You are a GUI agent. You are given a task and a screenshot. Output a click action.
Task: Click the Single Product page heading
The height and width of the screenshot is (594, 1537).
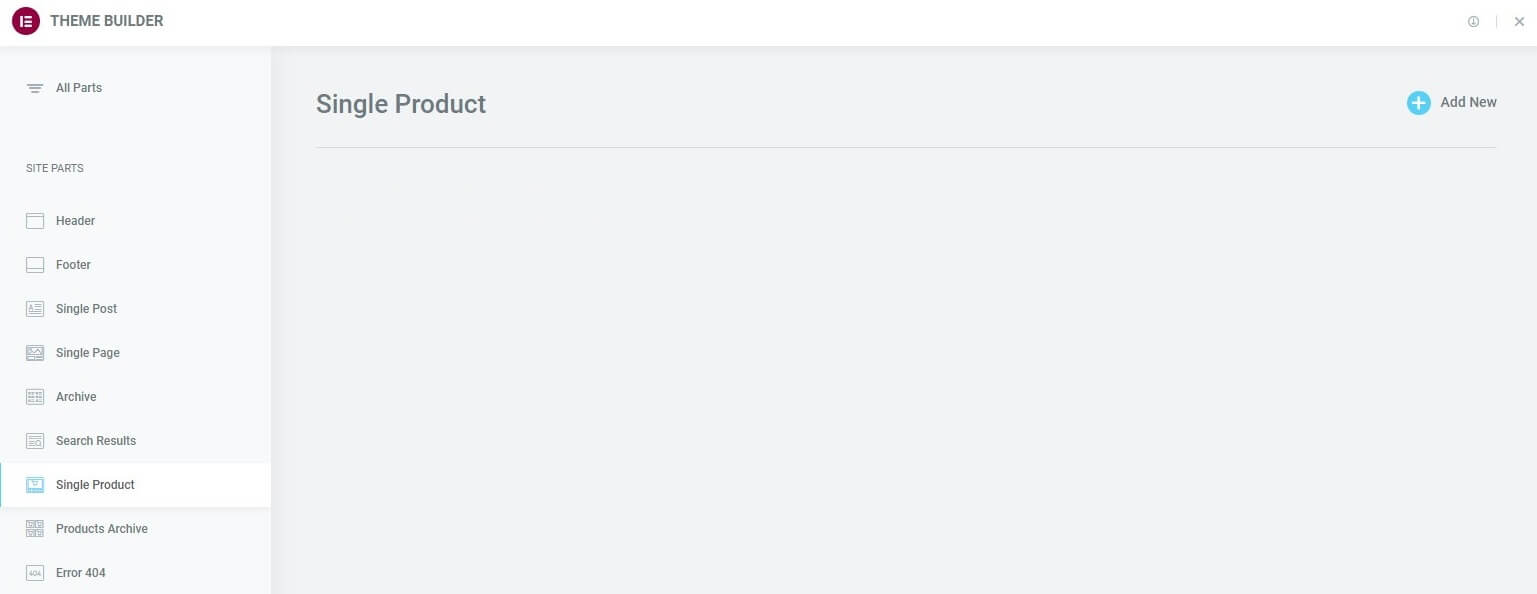[401, 104]
